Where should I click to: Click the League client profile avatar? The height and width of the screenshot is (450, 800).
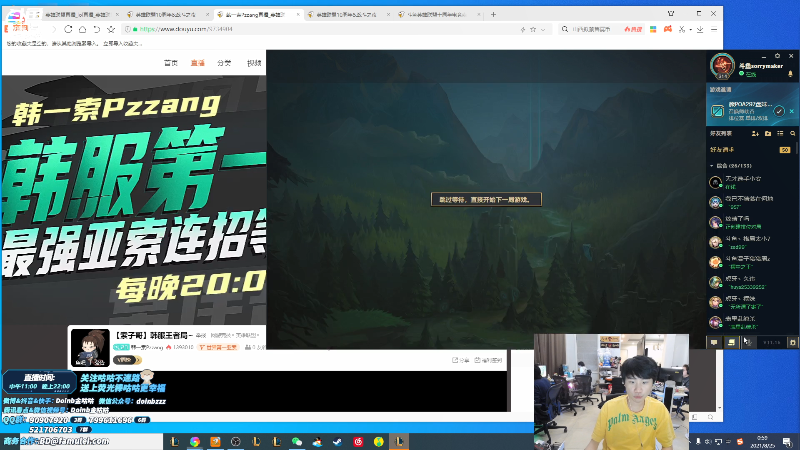pos(722,66)
